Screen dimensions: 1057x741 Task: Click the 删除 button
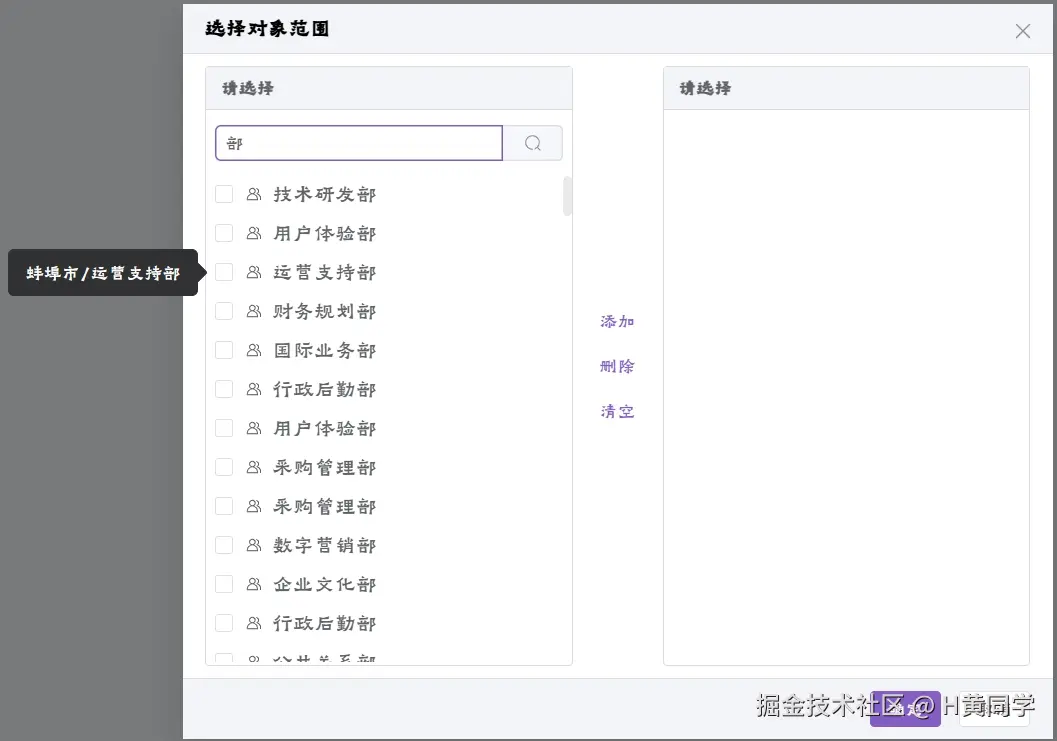617,366
